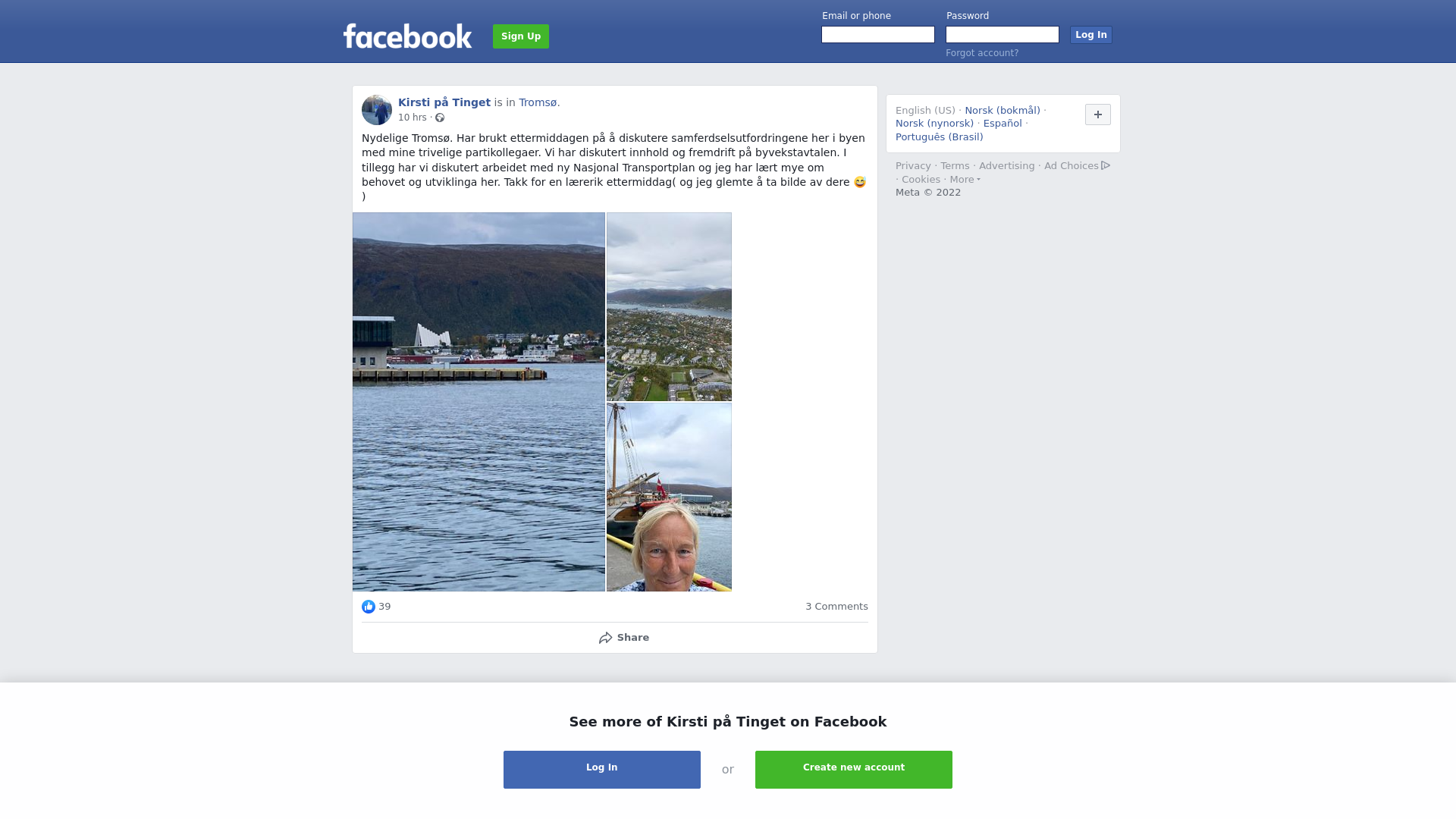Click the Share arrow icon

pyautogui.click(x=605, y=638)
